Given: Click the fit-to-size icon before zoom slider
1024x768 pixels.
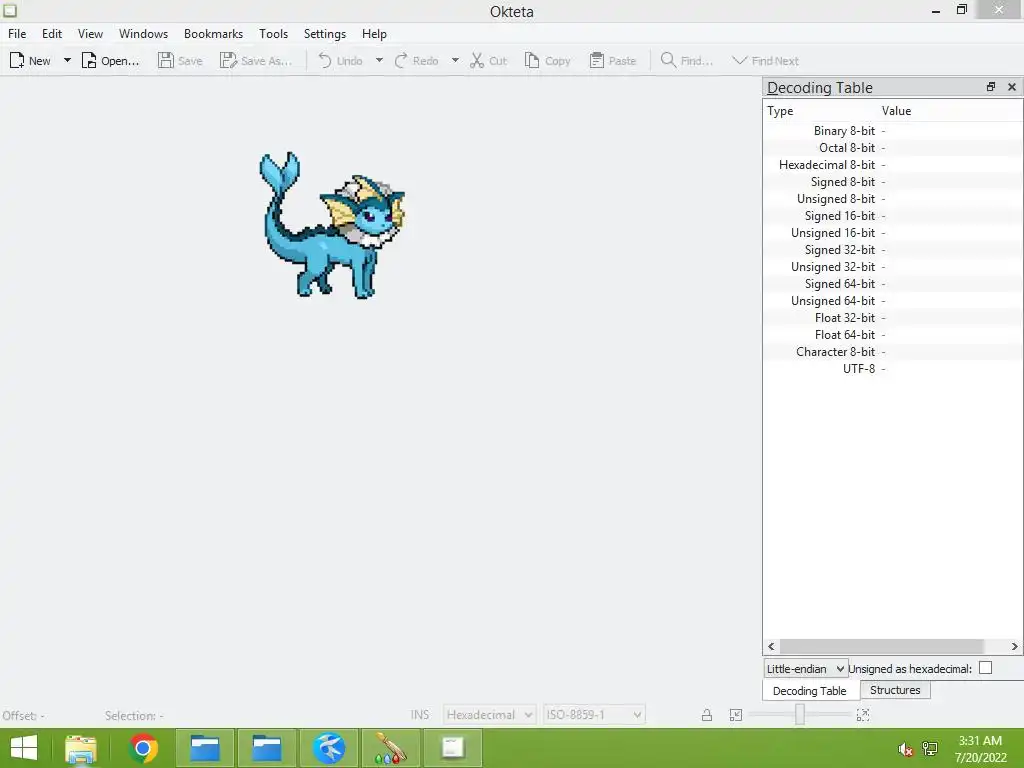Looking at the screenshot, I should coord(736,715).
